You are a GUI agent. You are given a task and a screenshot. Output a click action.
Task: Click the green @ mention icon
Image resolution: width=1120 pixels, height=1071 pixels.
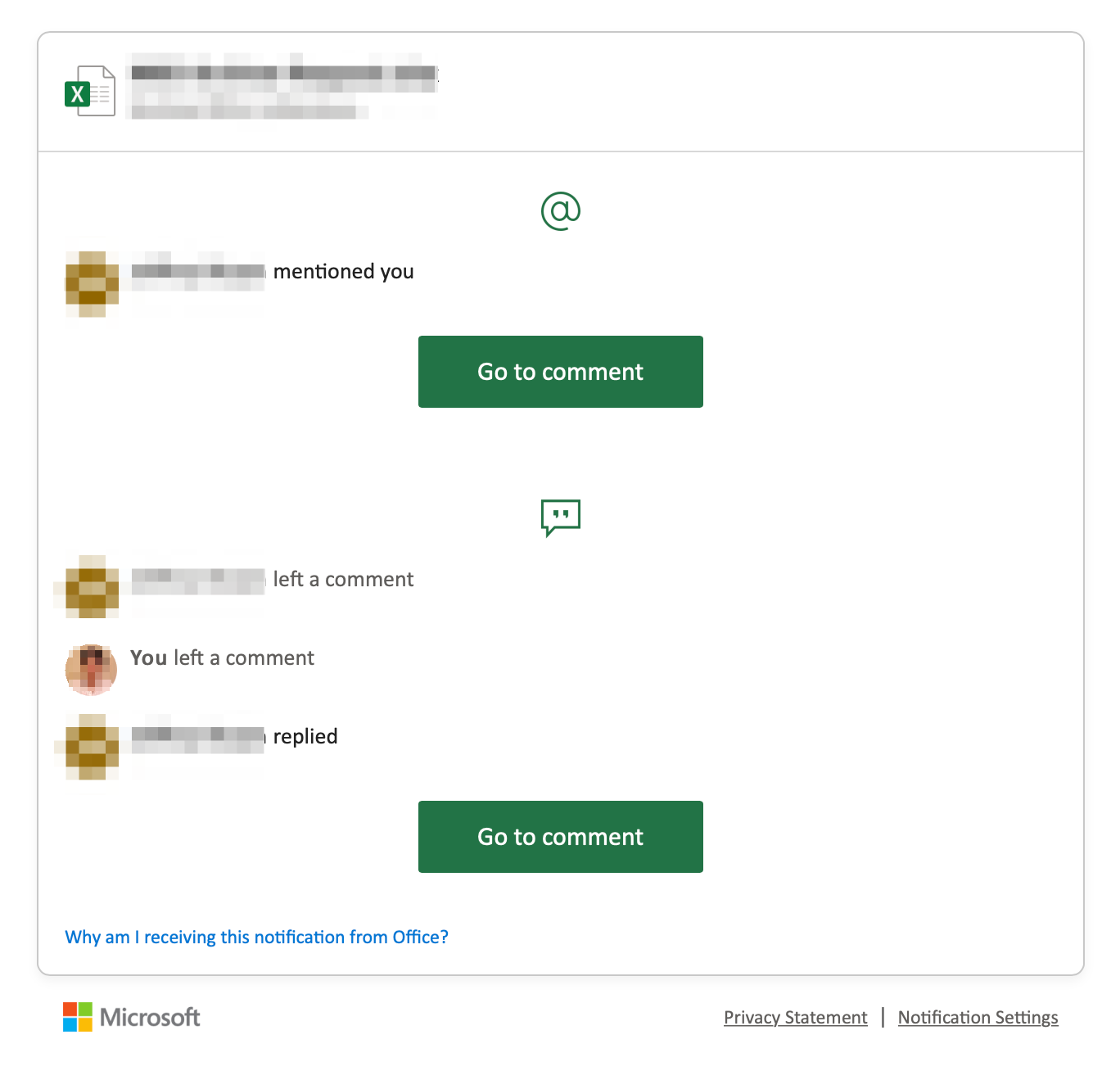pyautogui.click(x=560, y=209)
